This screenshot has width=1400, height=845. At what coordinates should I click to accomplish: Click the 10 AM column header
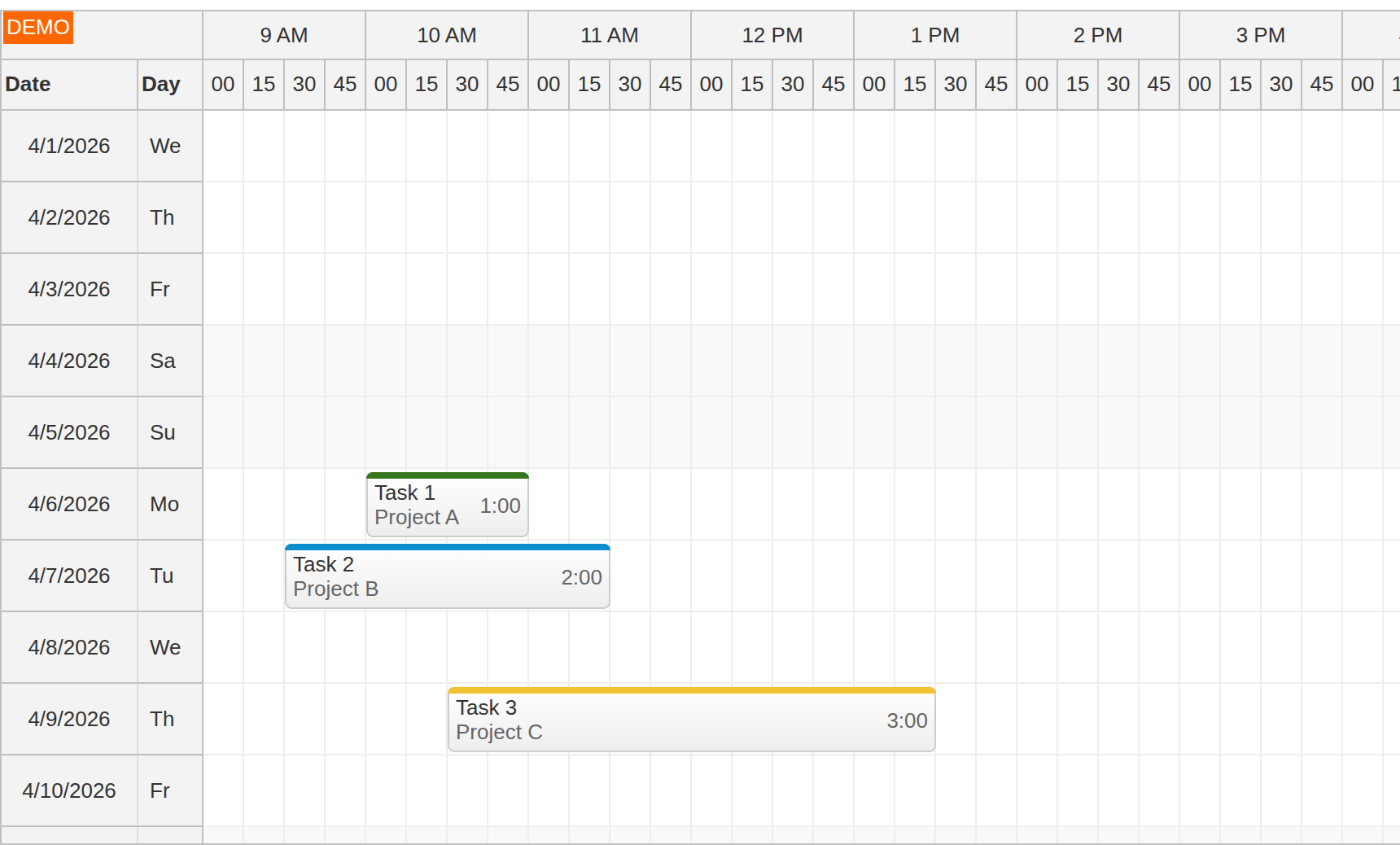click(x=446, y=35)
